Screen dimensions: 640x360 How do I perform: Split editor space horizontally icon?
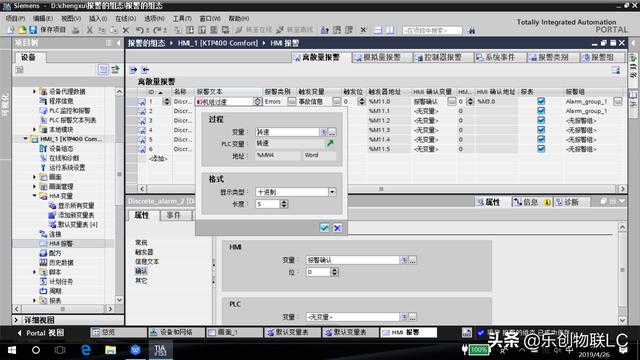(378, 30)
